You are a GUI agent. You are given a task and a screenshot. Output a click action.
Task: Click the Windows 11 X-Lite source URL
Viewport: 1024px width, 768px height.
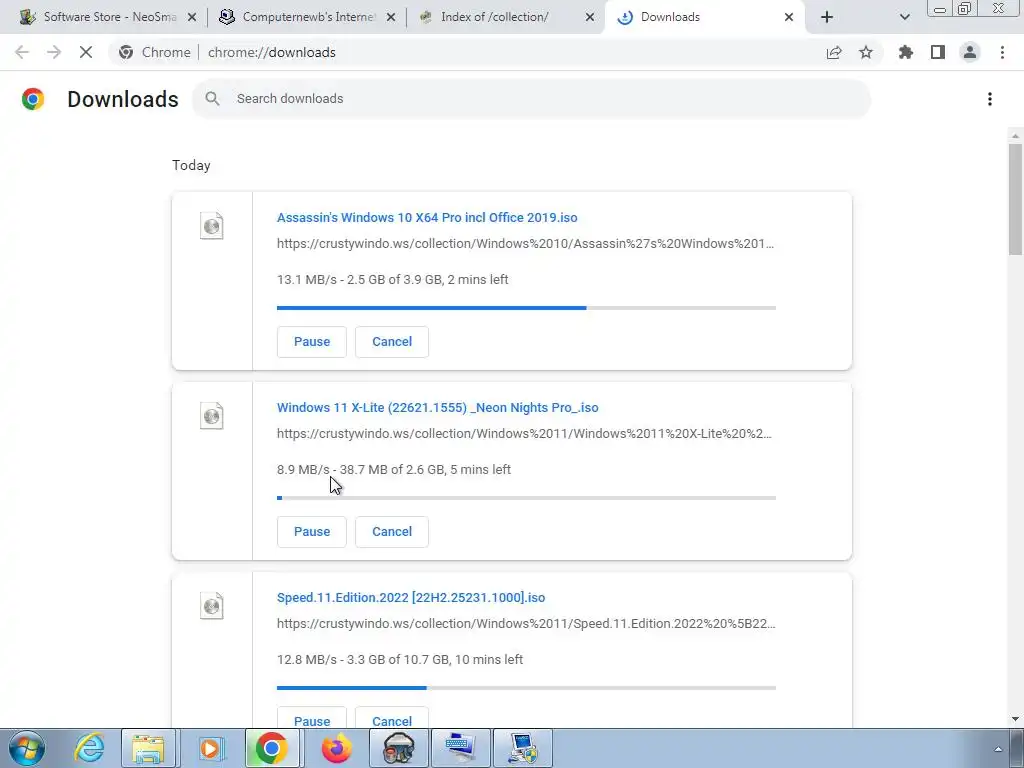tap(524, 434)
